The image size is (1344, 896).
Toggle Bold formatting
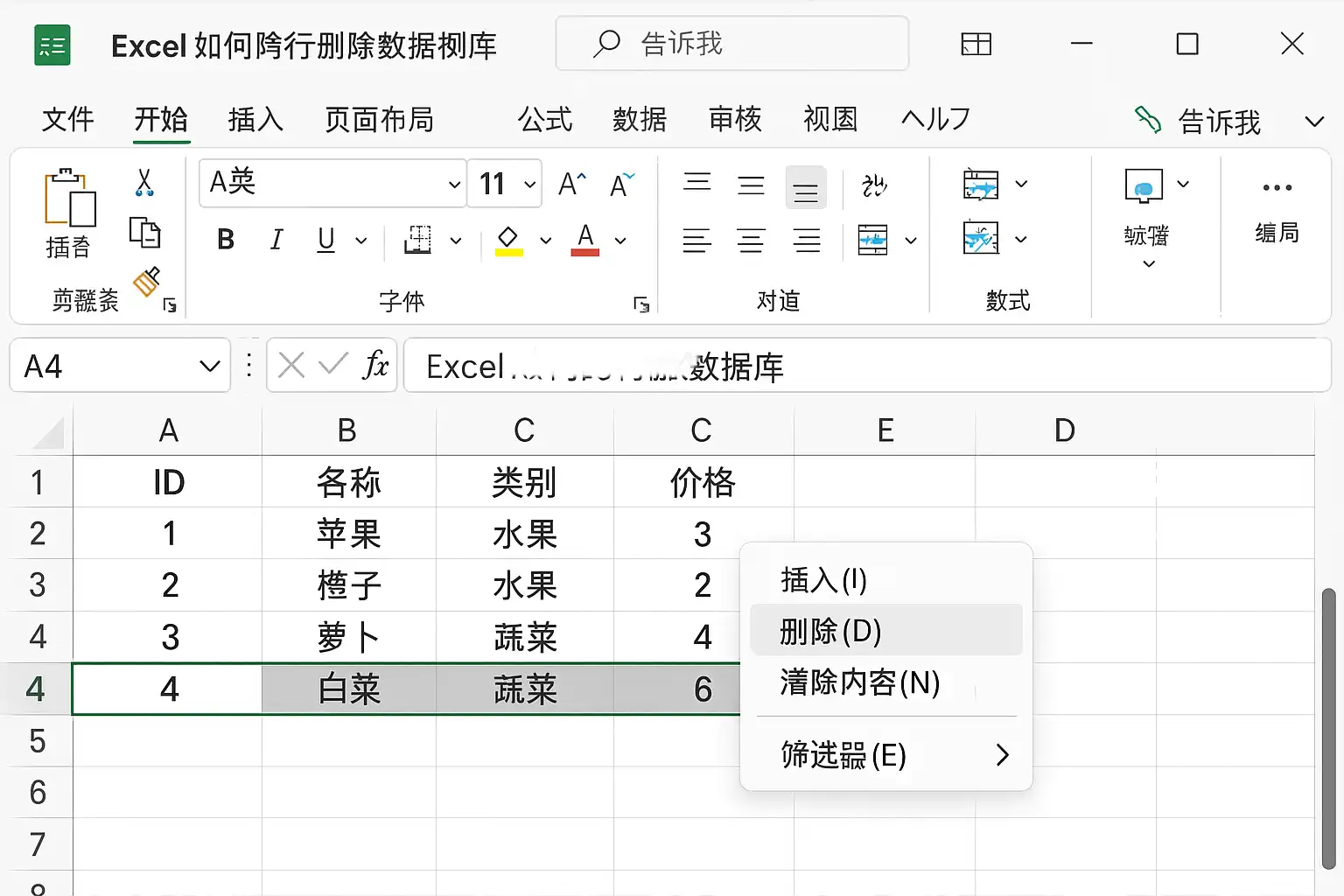(x=226, y=239)
